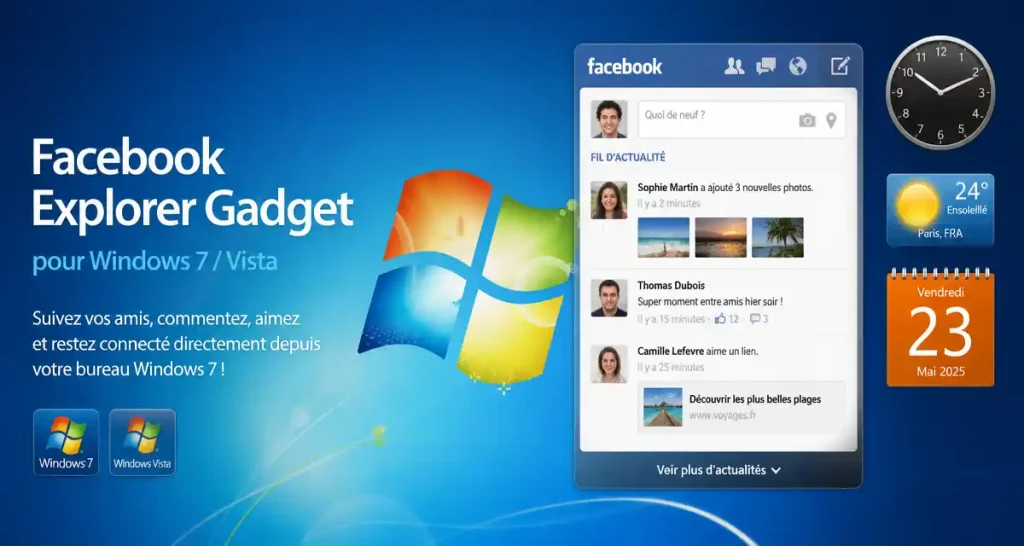The width and height of the screenshot is (1024, 546).
Task: Open 'Découvrir les plus belles plages' link
Action: click(755, 398)
